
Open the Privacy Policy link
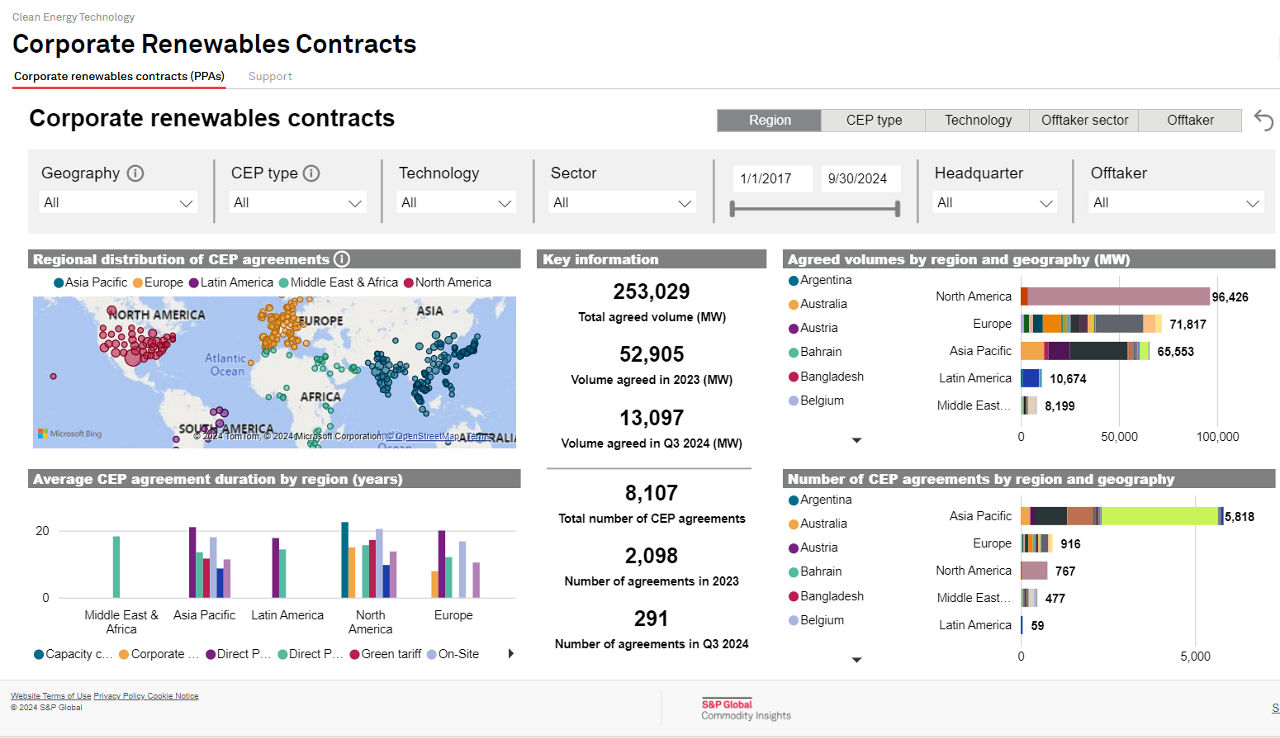[119, 696]
